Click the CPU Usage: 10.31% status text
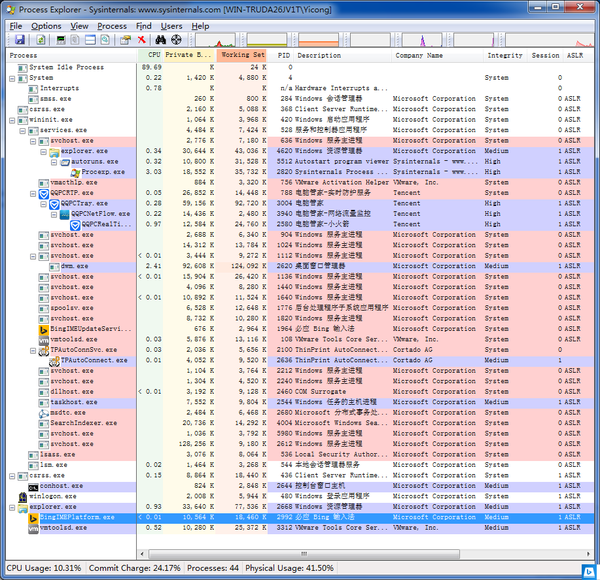Viewport: 600px width, 580px height. click(x=44, y=568)
